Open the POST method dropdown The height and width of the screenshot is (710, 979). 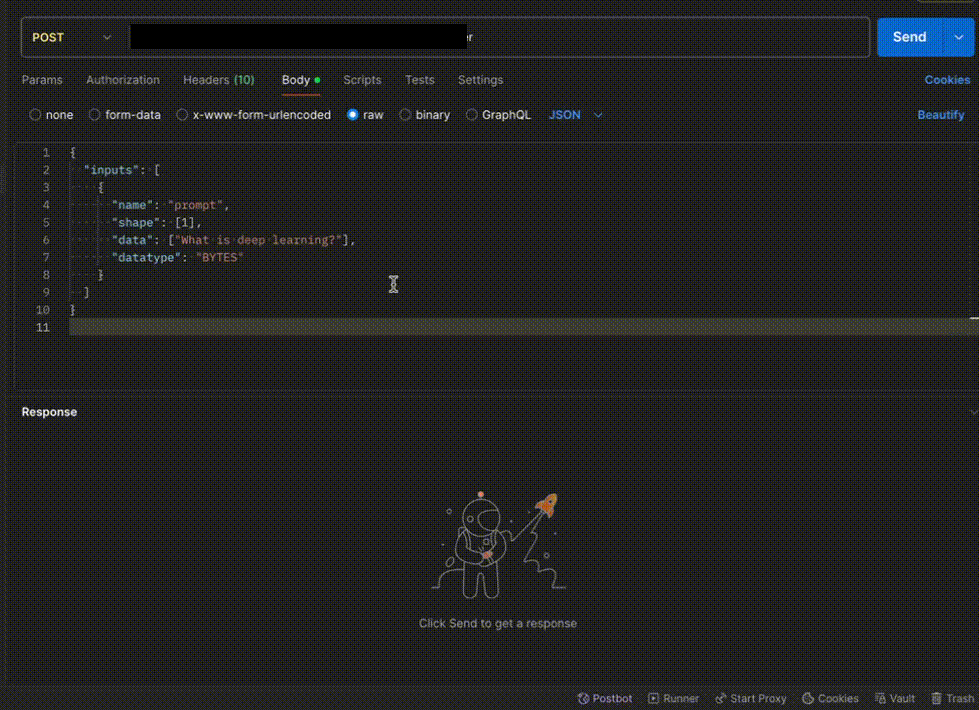pyautogui.click(x=71, y=37)
